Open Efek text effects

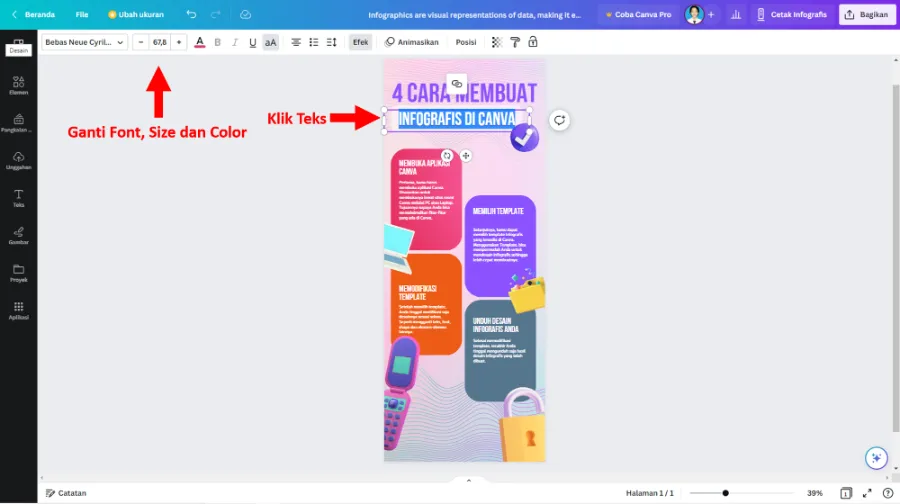coord(360,42)
